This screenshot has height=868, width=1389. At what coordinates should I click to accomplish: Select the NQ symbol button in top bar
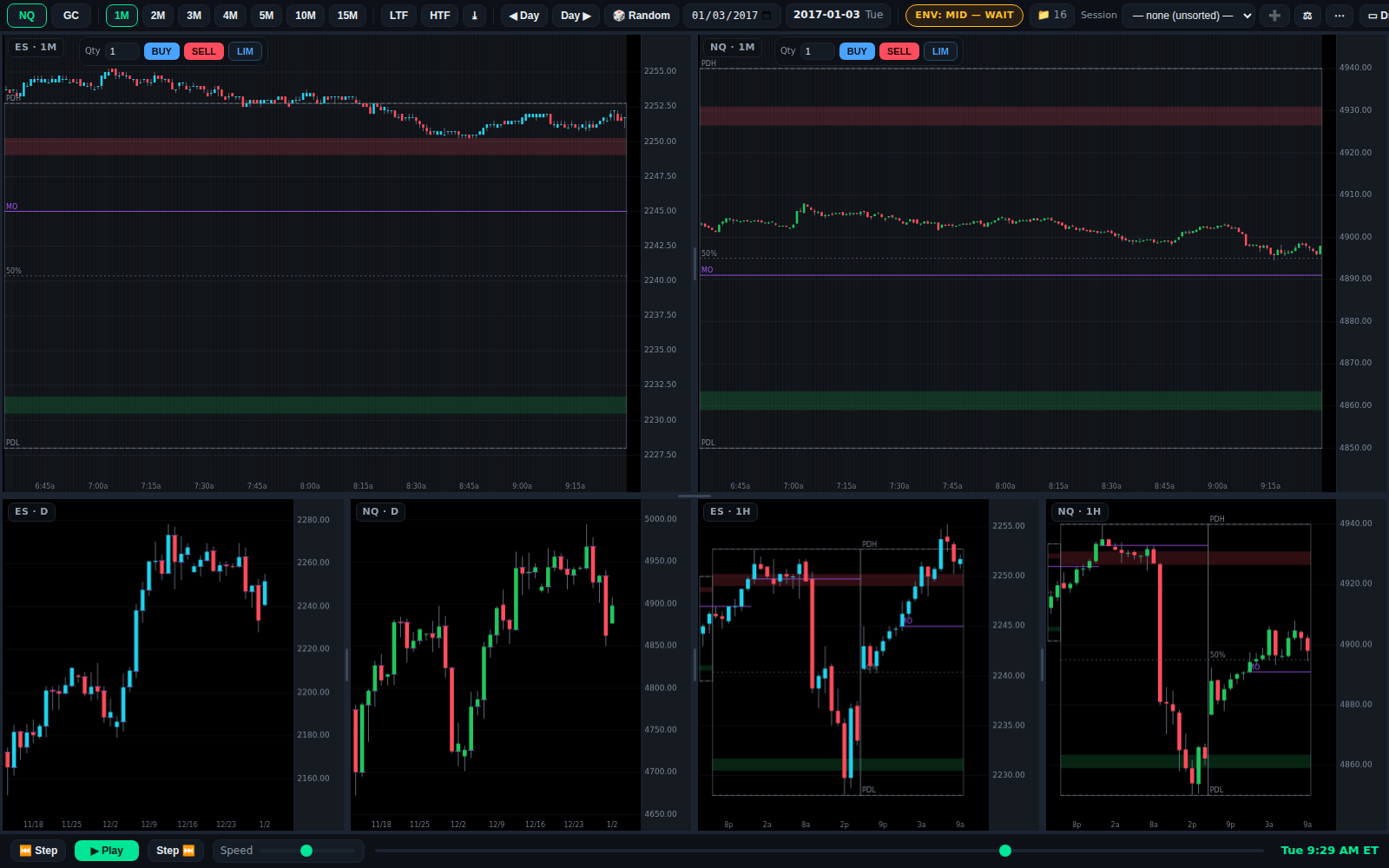click(x=27, y=16)
